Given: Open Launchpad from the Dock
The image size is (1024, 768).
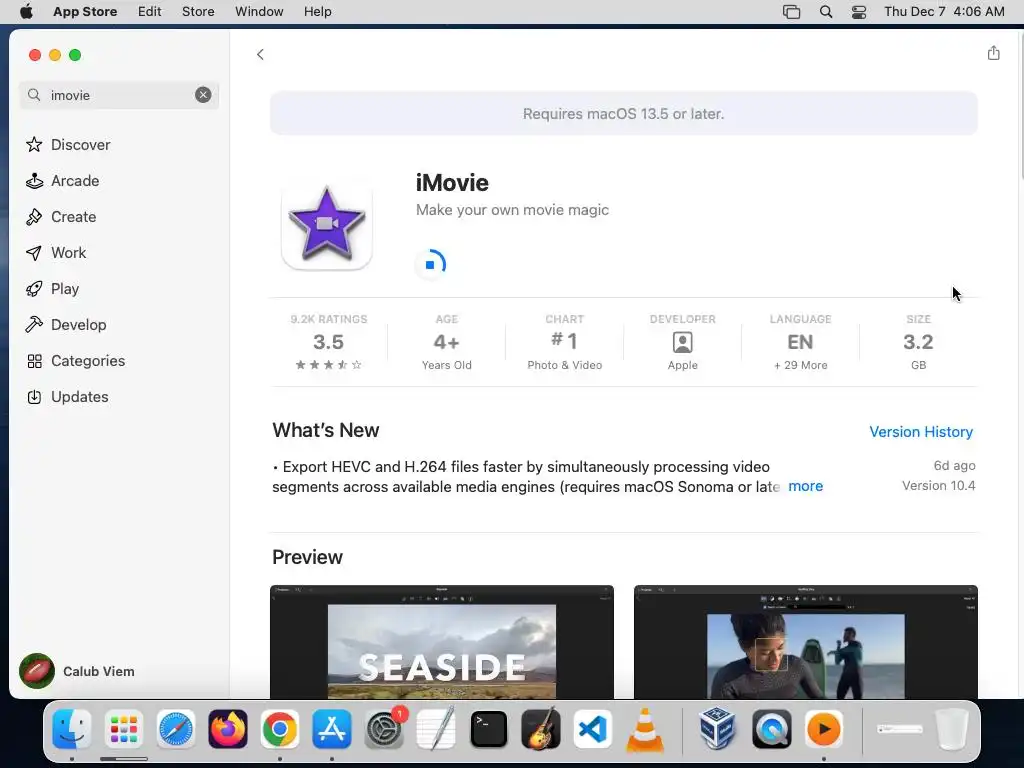Looking at the screenshot, I should tap(123, 729).
